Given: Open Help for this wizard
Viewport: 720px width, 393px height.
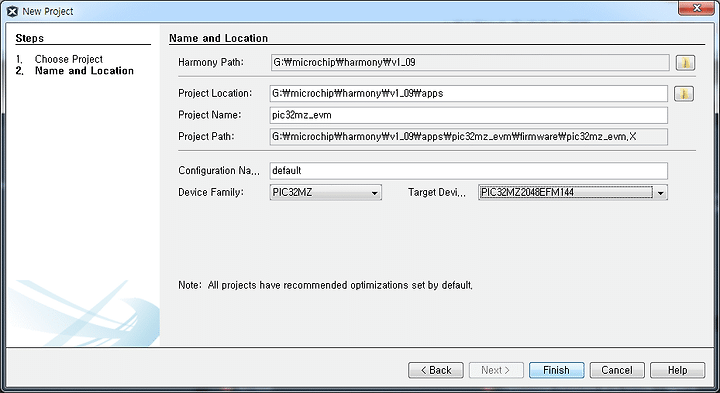Looking at the screenshot, I should pyautogui.click(x=677, y=370).
